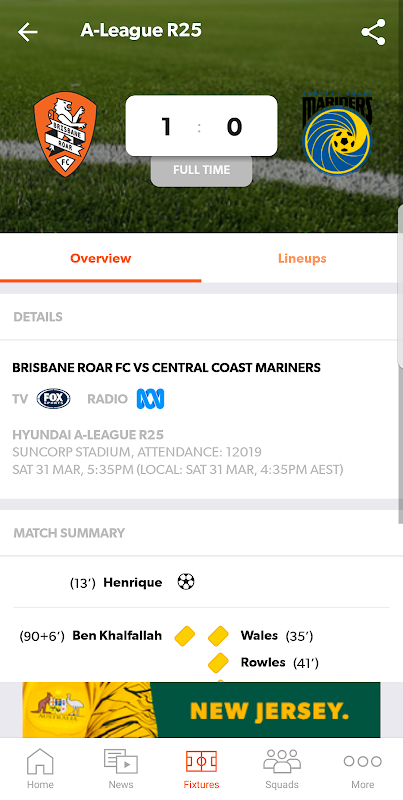
Task: Switch to the Lineups tab
Action: click(x=302, y=258)
